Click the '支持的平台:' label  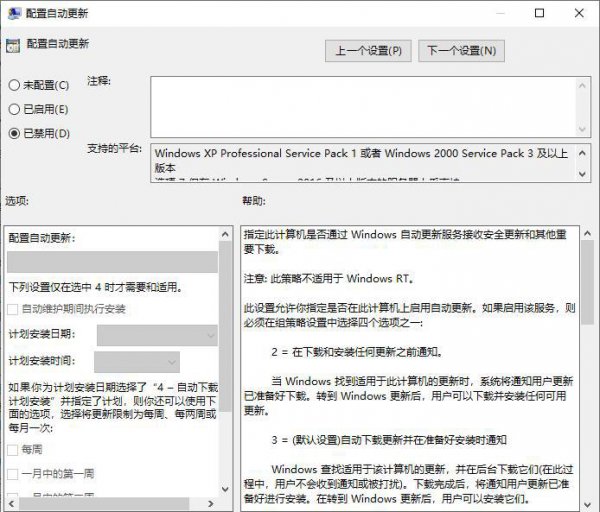[114, 148]
